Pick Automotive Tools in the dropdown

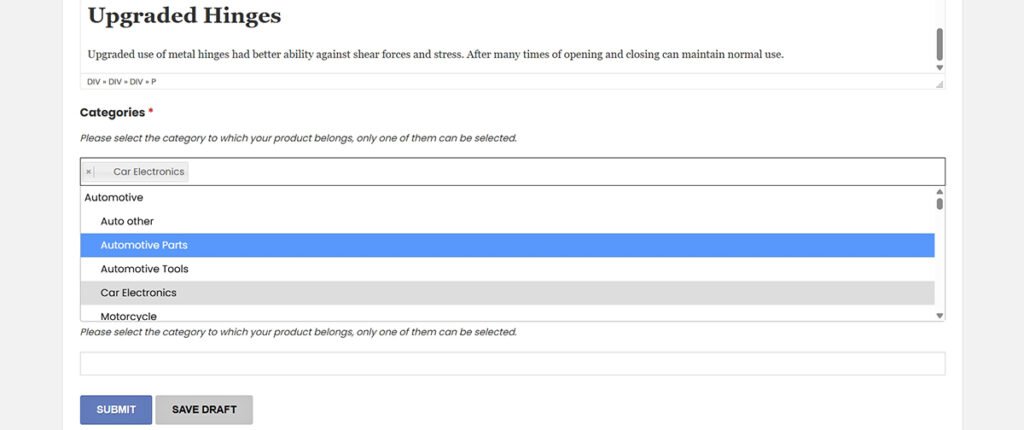point(144,269)
